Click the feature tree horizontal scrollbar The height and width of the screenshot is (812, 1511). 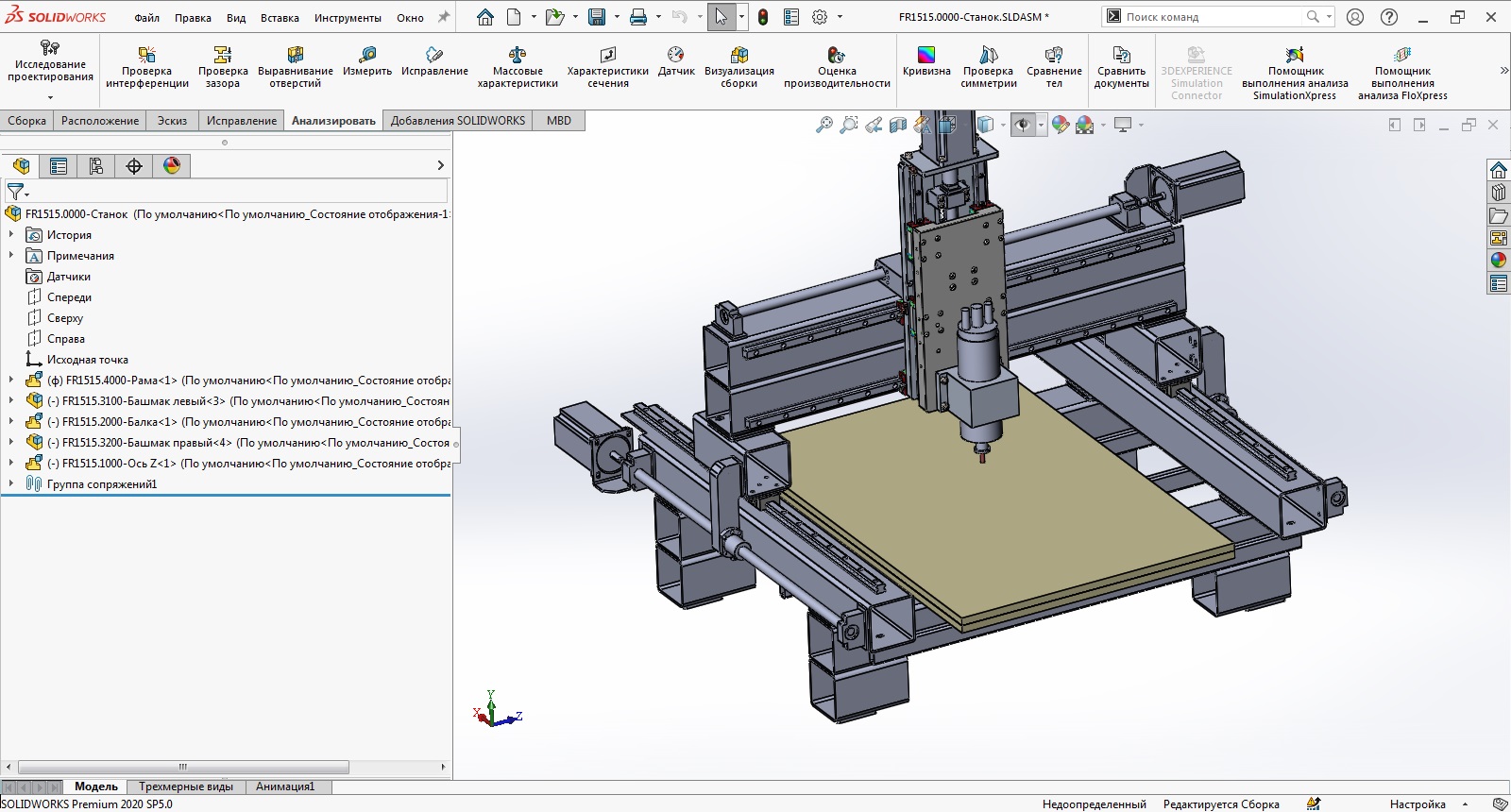click(183, 768)
